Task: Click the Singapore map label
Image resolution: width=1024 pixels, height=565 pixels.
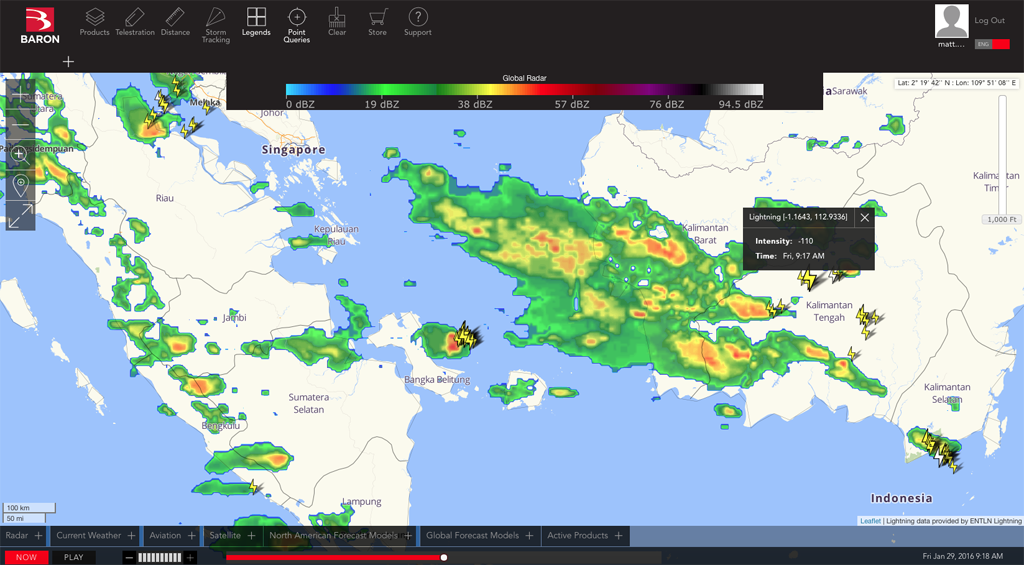Action: click(293, 150)
